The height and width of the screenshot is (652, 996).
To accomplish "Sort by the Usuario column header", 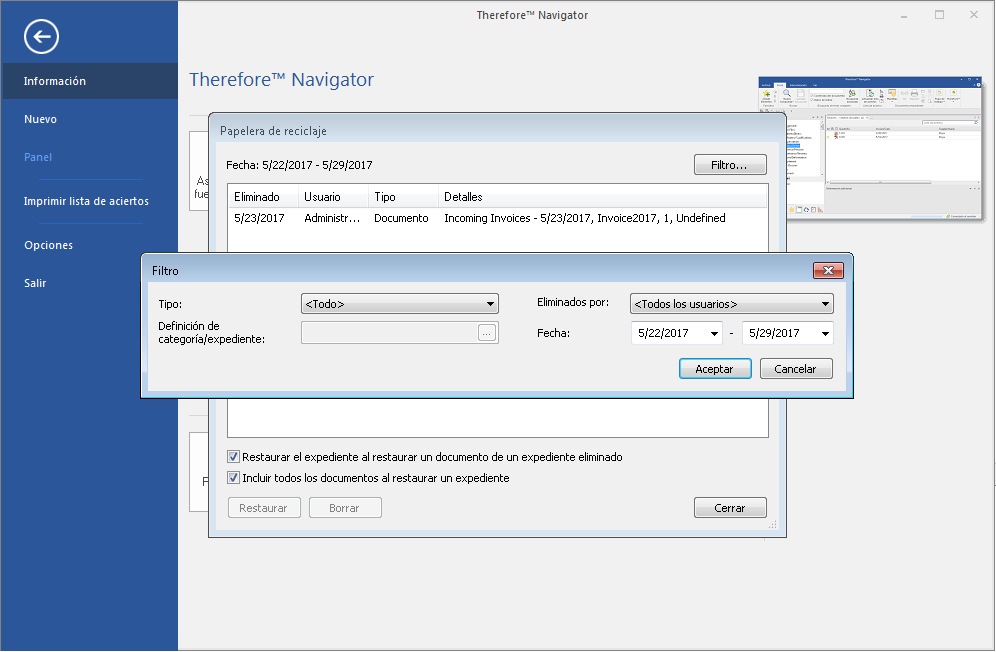I will pos(333,197).
